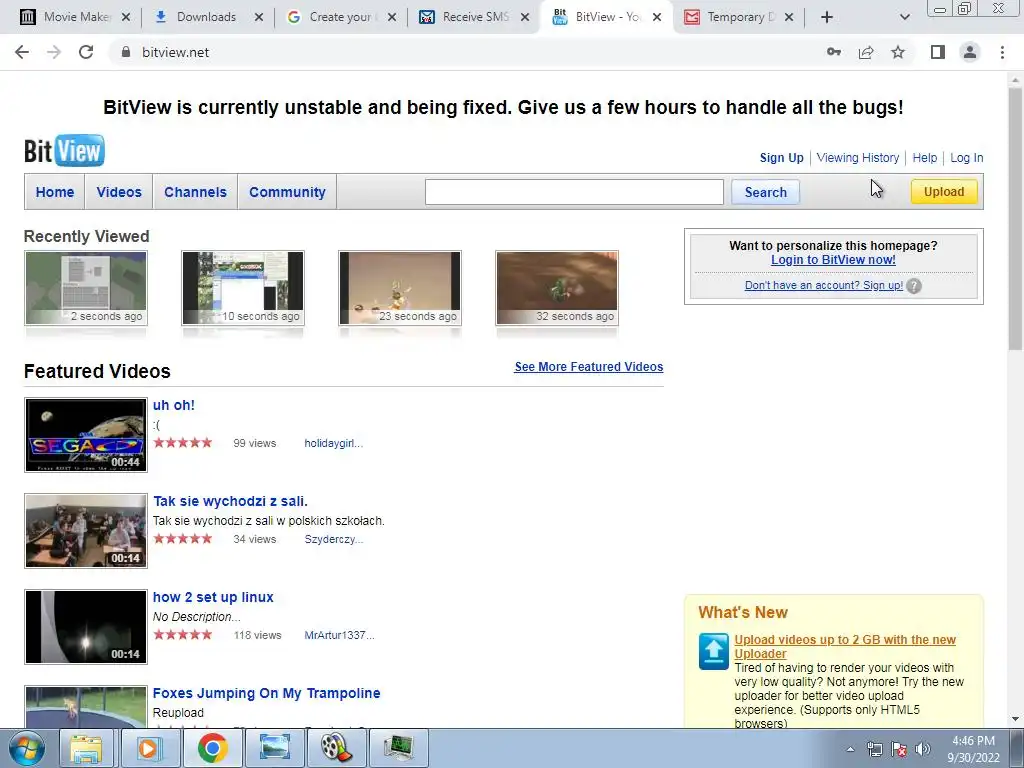This screenshot has height=768, width=1024.
Task: Open the Chrome profile avatar
Action: click(970, 52)
